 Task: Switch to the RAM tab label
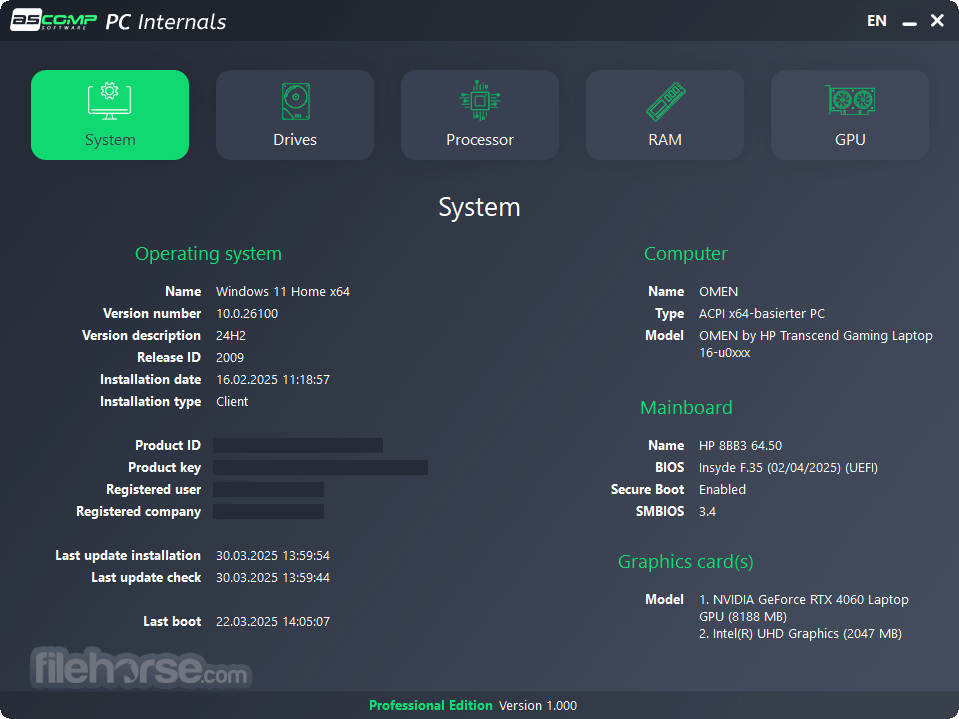coord(665,140)
